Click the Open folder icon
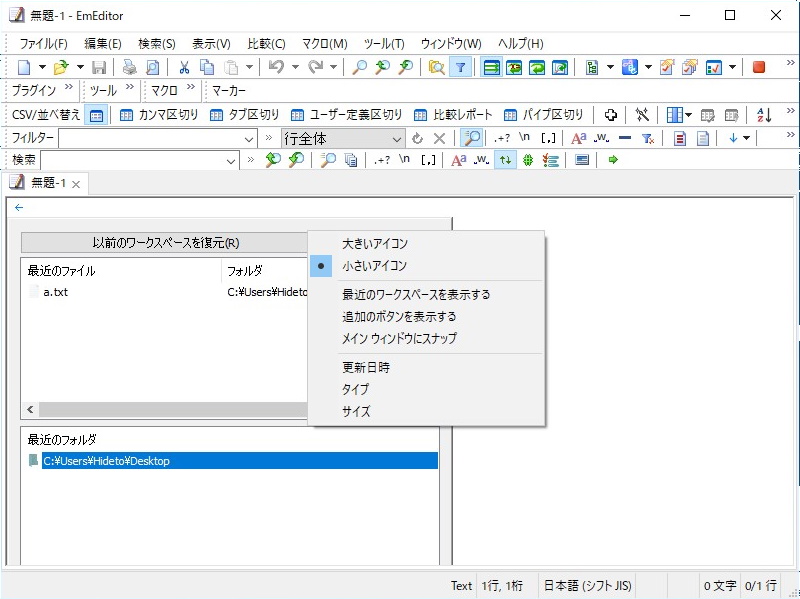This screenshot has width=800, height=599. click(x=61, y=67)
